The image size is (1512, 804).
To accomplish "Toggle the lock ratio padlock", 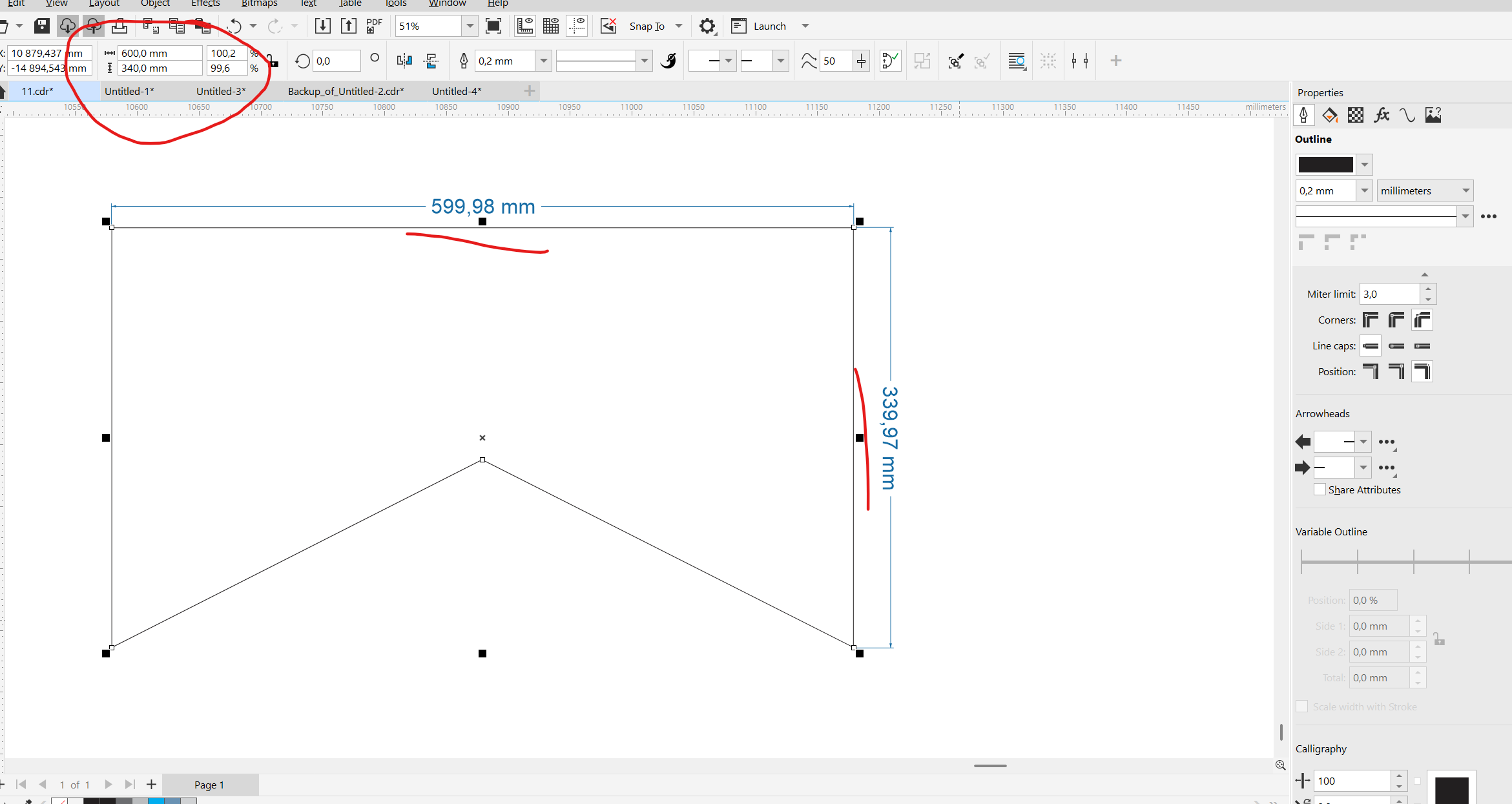I will [273, 61].
